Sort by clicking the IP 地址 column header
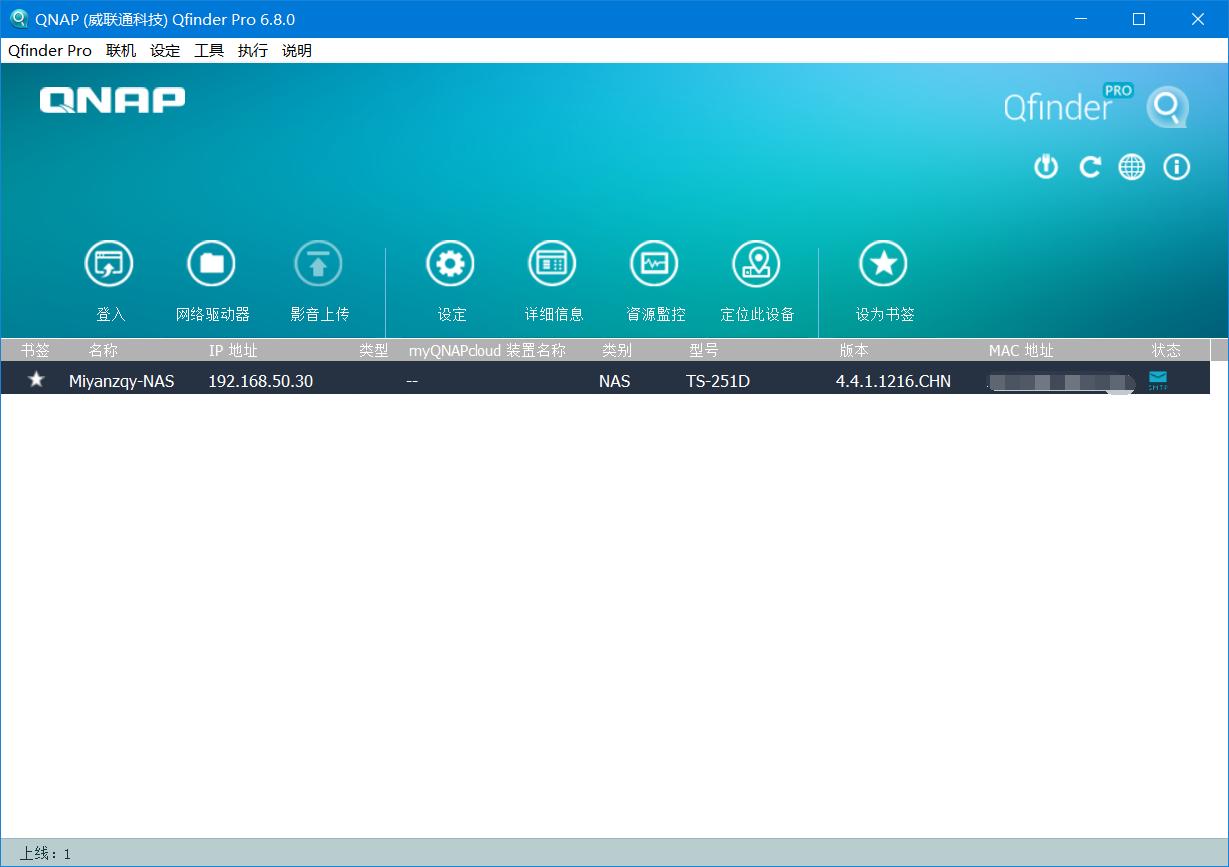This screenshot has height=867, width=1229. 234,350
